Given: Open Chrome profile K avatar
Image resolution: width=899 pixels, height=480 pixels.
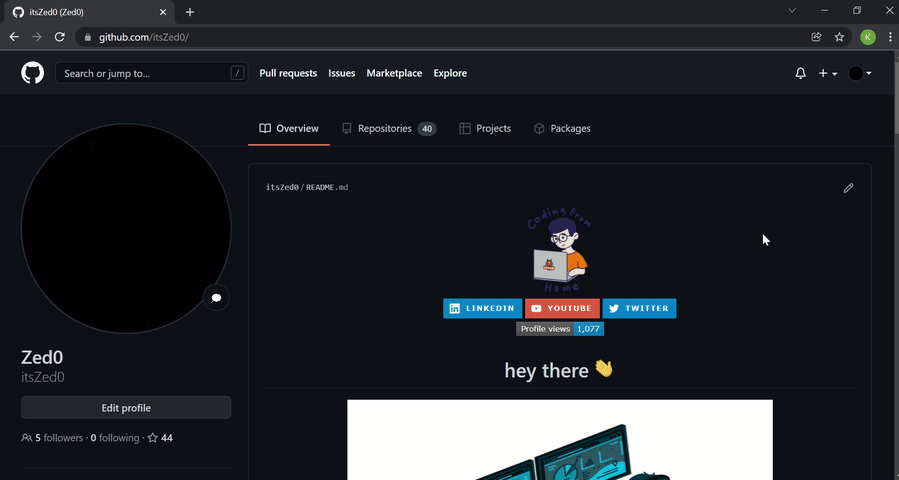Looking at the screenshot, I should coord(867,37).
